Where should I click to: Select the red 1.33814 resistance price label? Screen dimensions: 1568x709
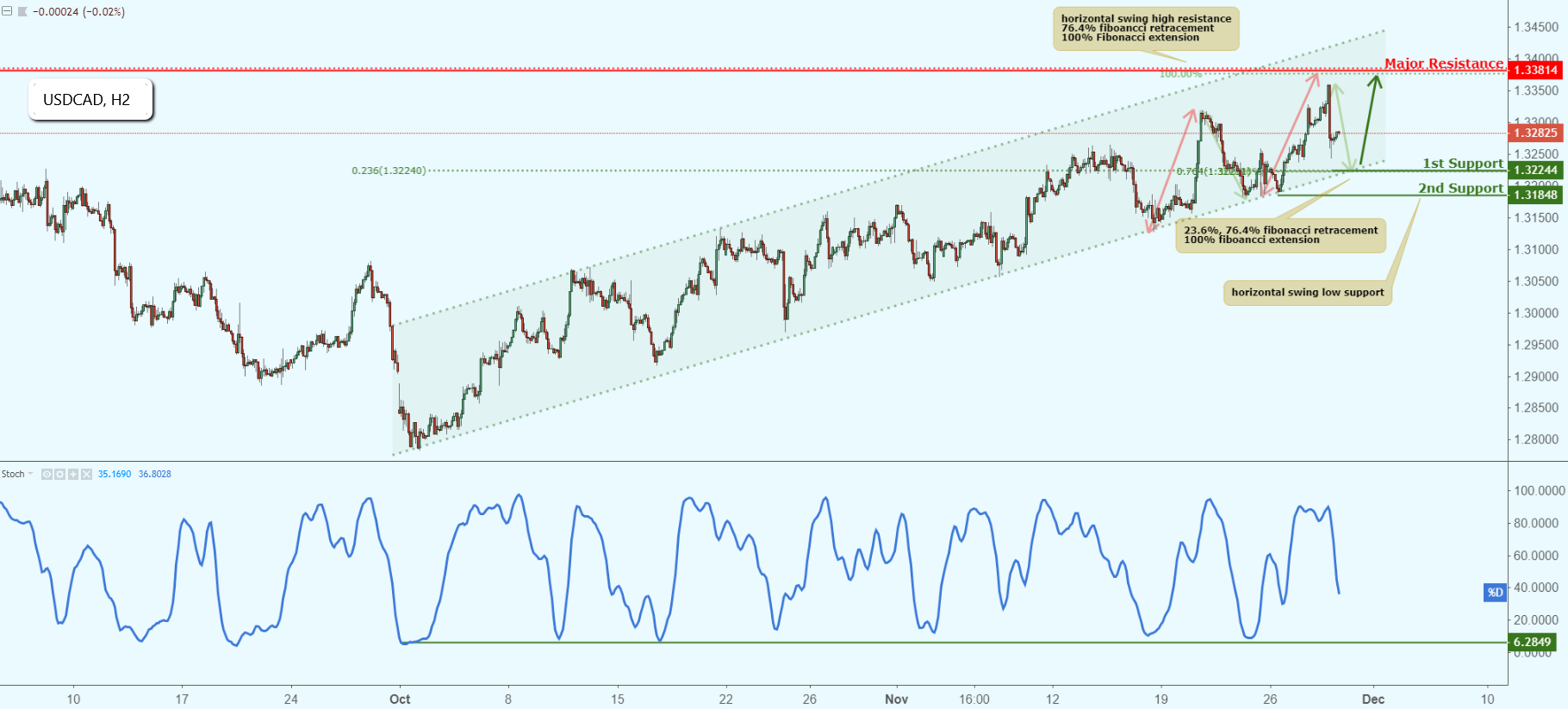1536,70
